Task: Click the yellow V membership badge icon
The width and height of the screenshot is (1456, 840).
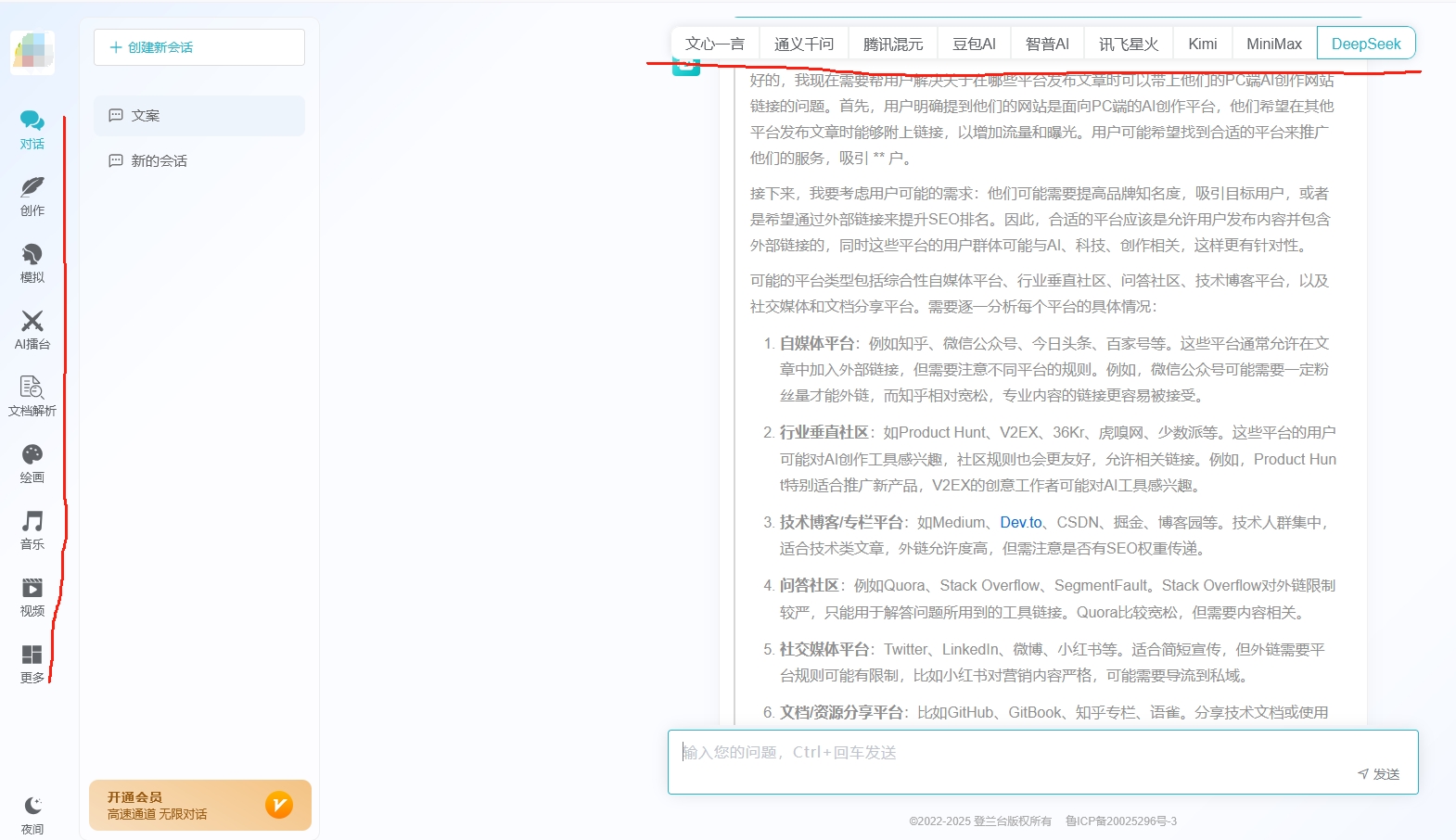Action: point(279,805)
